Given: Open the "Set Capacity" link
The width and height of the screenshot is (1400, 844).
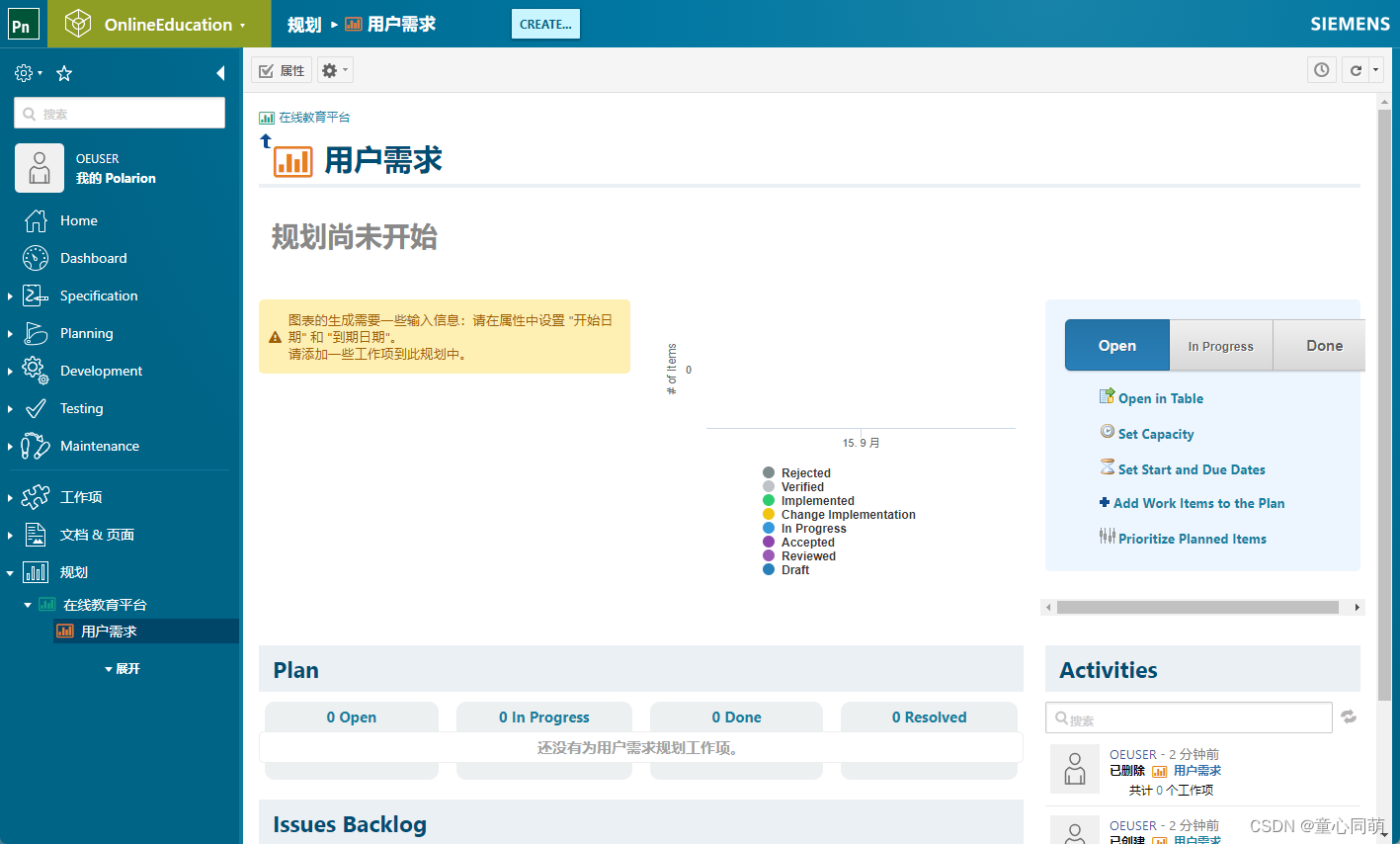Looking at the screenshot, I should coord(1155,434).
